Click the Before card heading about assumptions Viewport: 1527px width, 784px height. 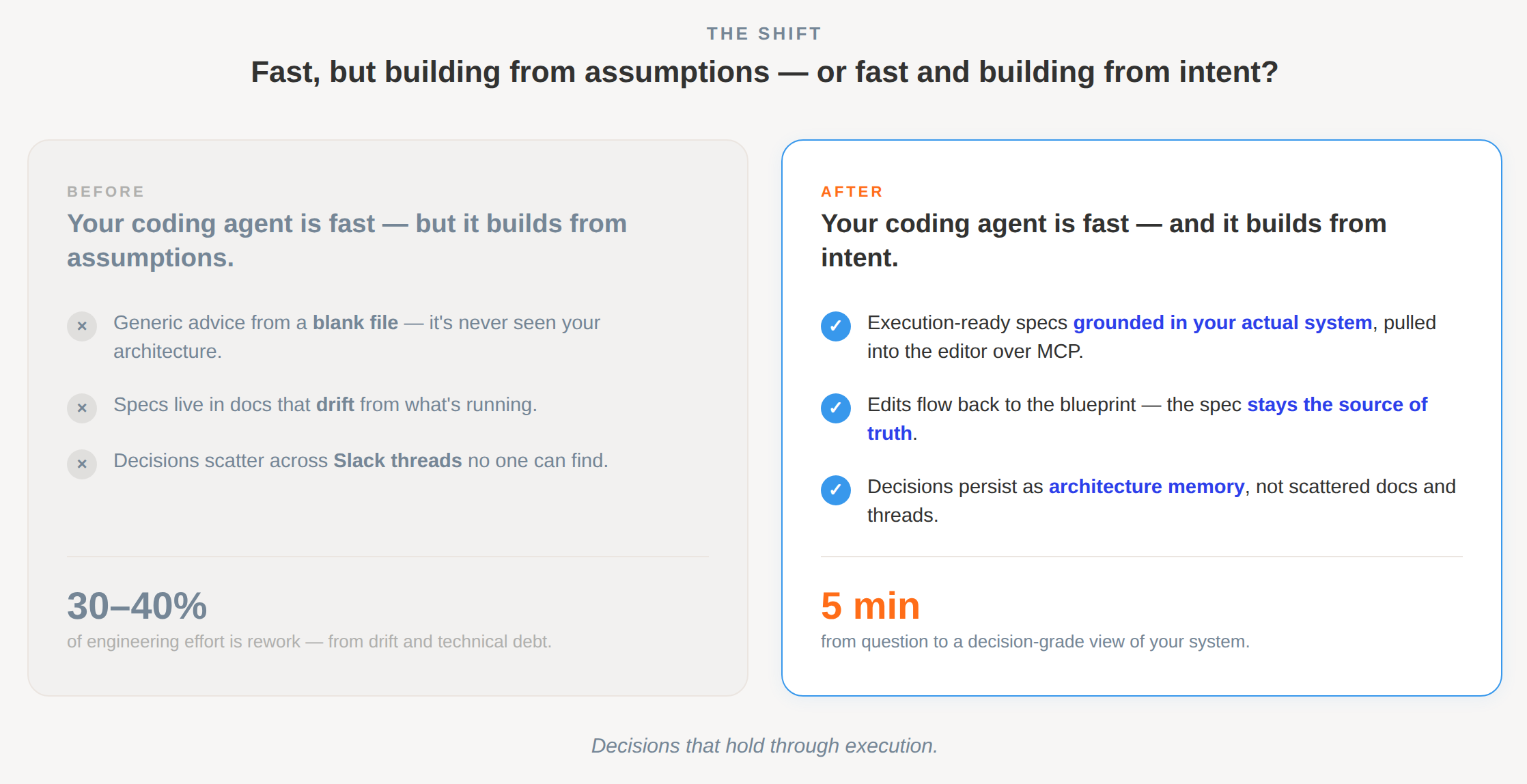click(x=347, y=240)
